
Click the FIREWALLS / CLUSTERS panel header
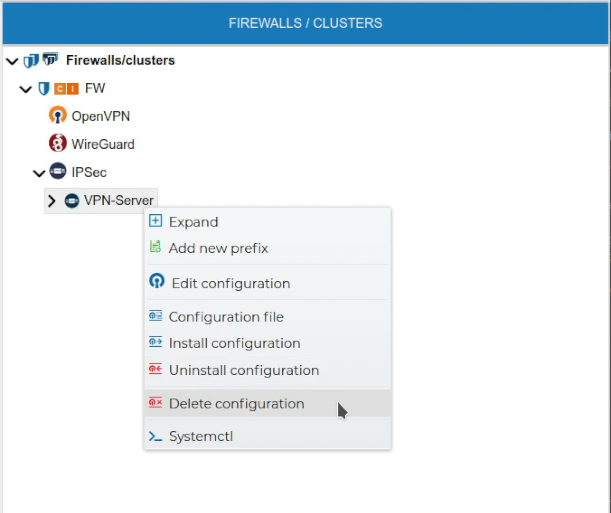(x=305, y=22)
